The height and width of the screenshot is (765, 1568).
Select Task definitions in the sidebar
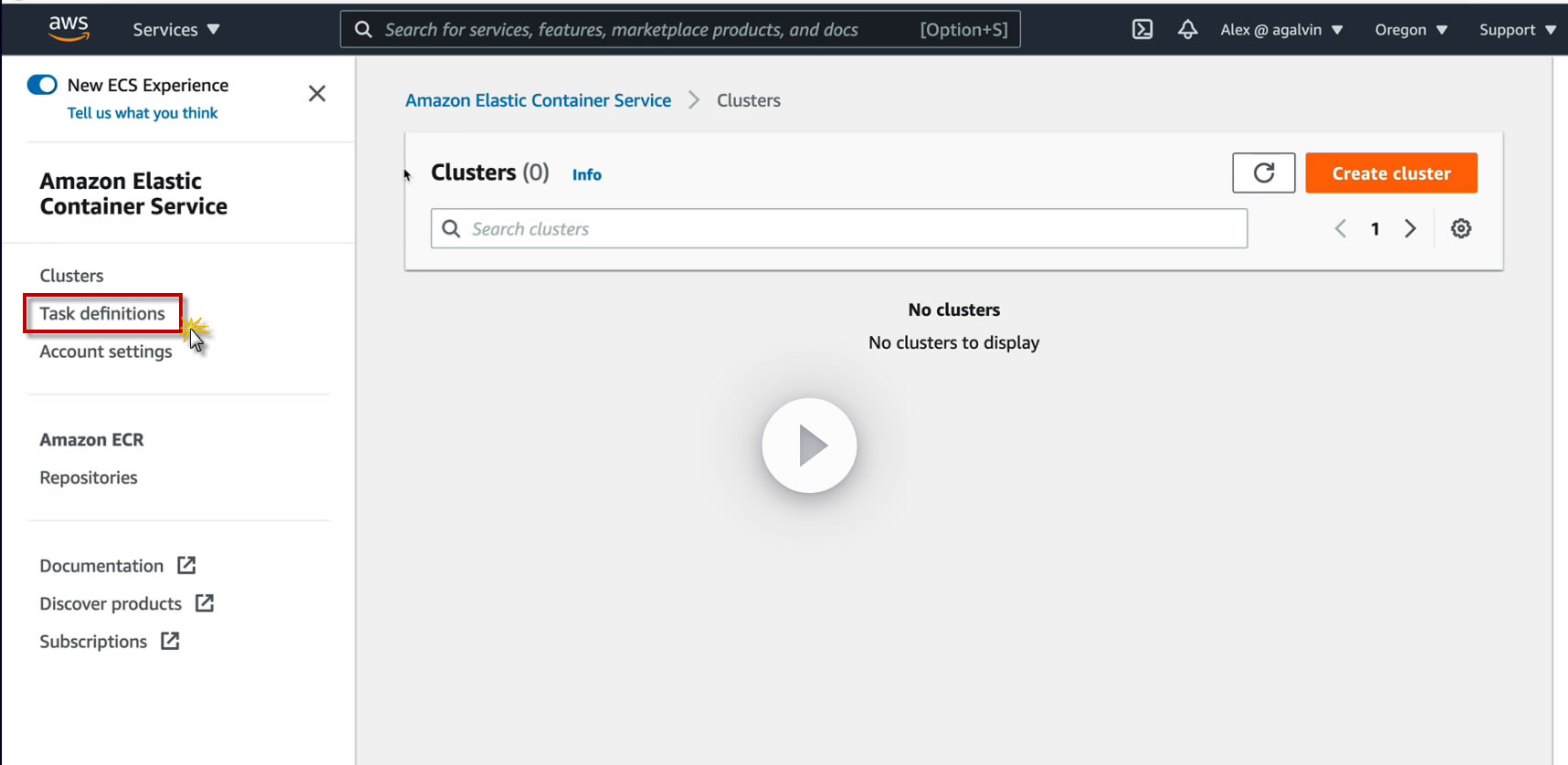tap(102, 314)
